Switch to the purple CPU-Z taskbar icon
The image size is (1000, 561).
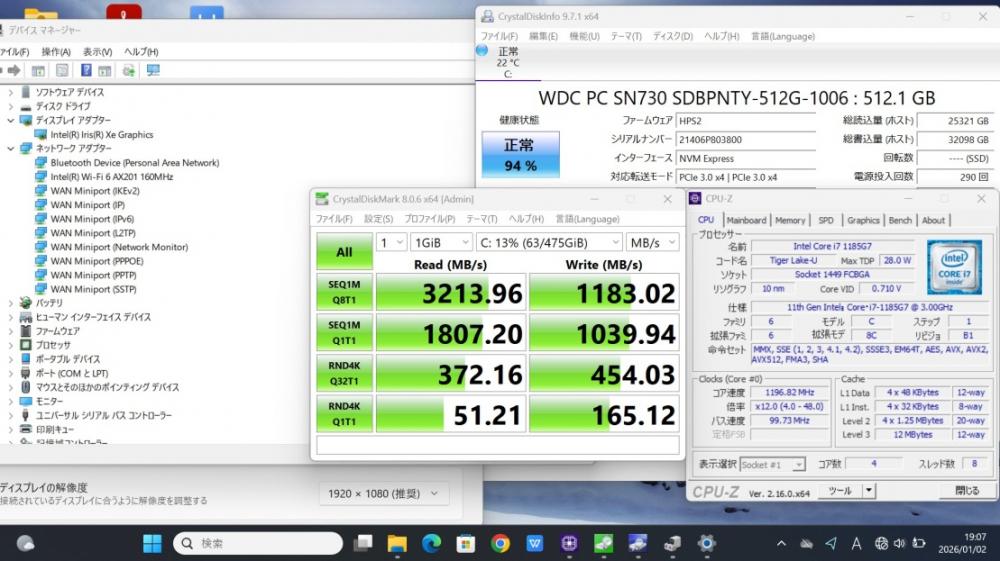pyautogui.click(x=569, y=543)
